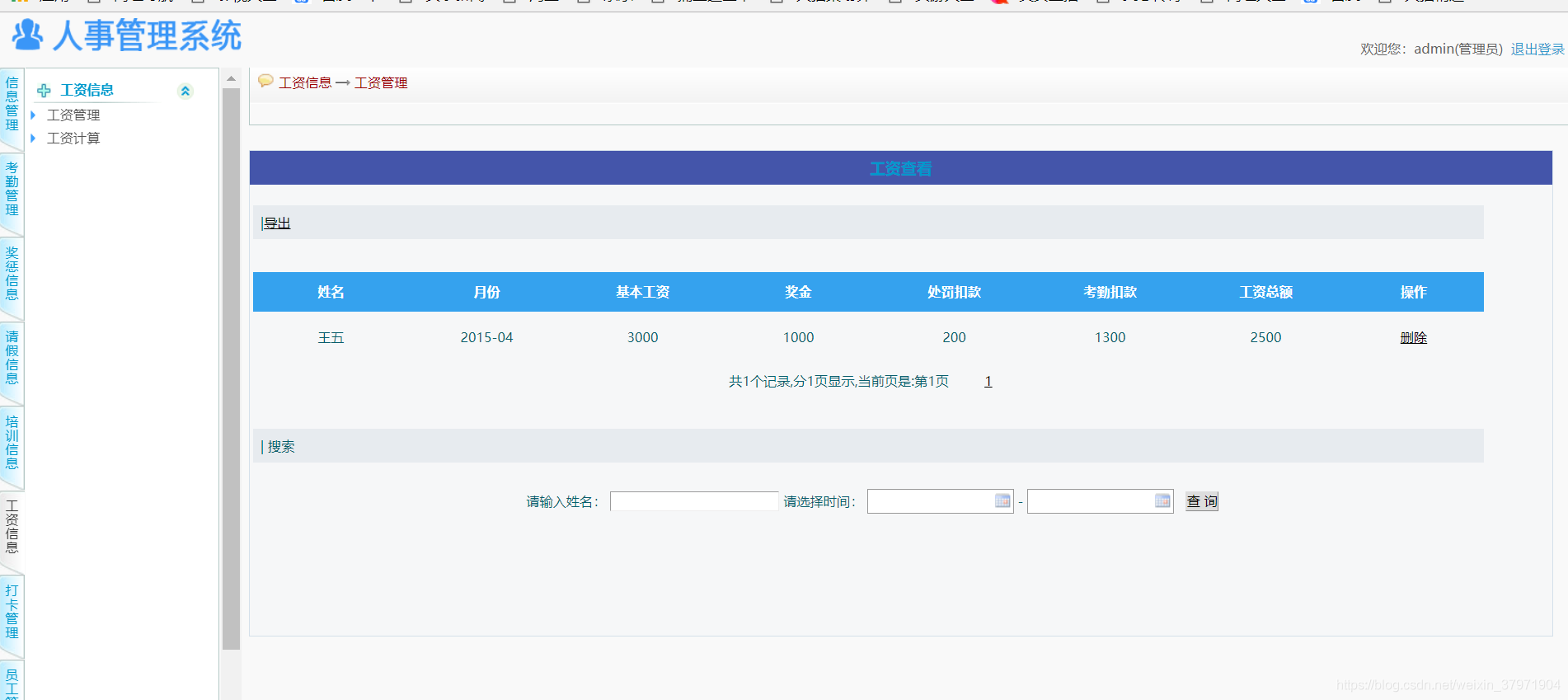The width and height of the screenshot is (1568, 700).
Task: Delete the 王五 salary record
Action: [x=1413, y=338]
